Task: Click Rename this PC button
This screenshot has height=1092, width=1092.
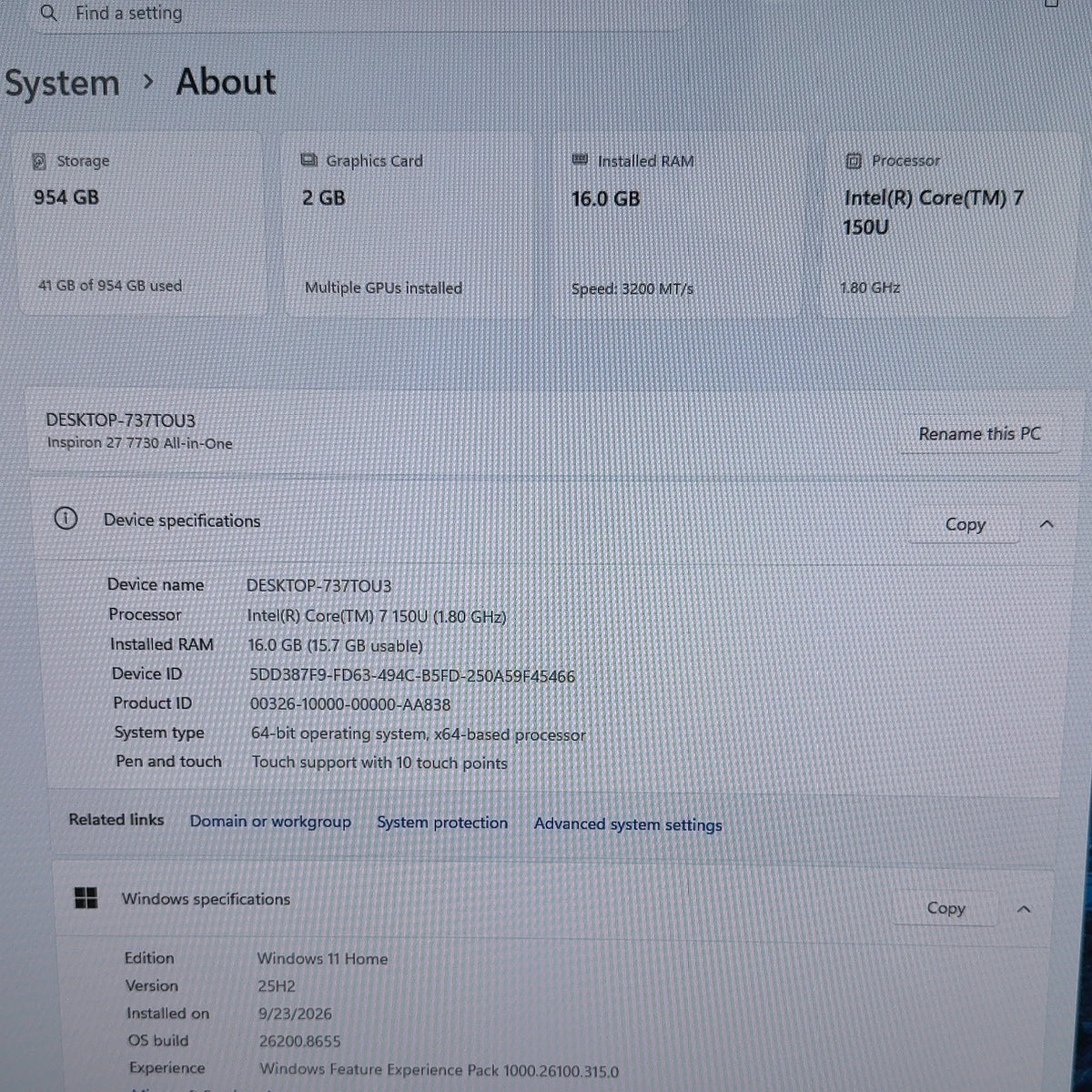Action: tap(979, 434)
